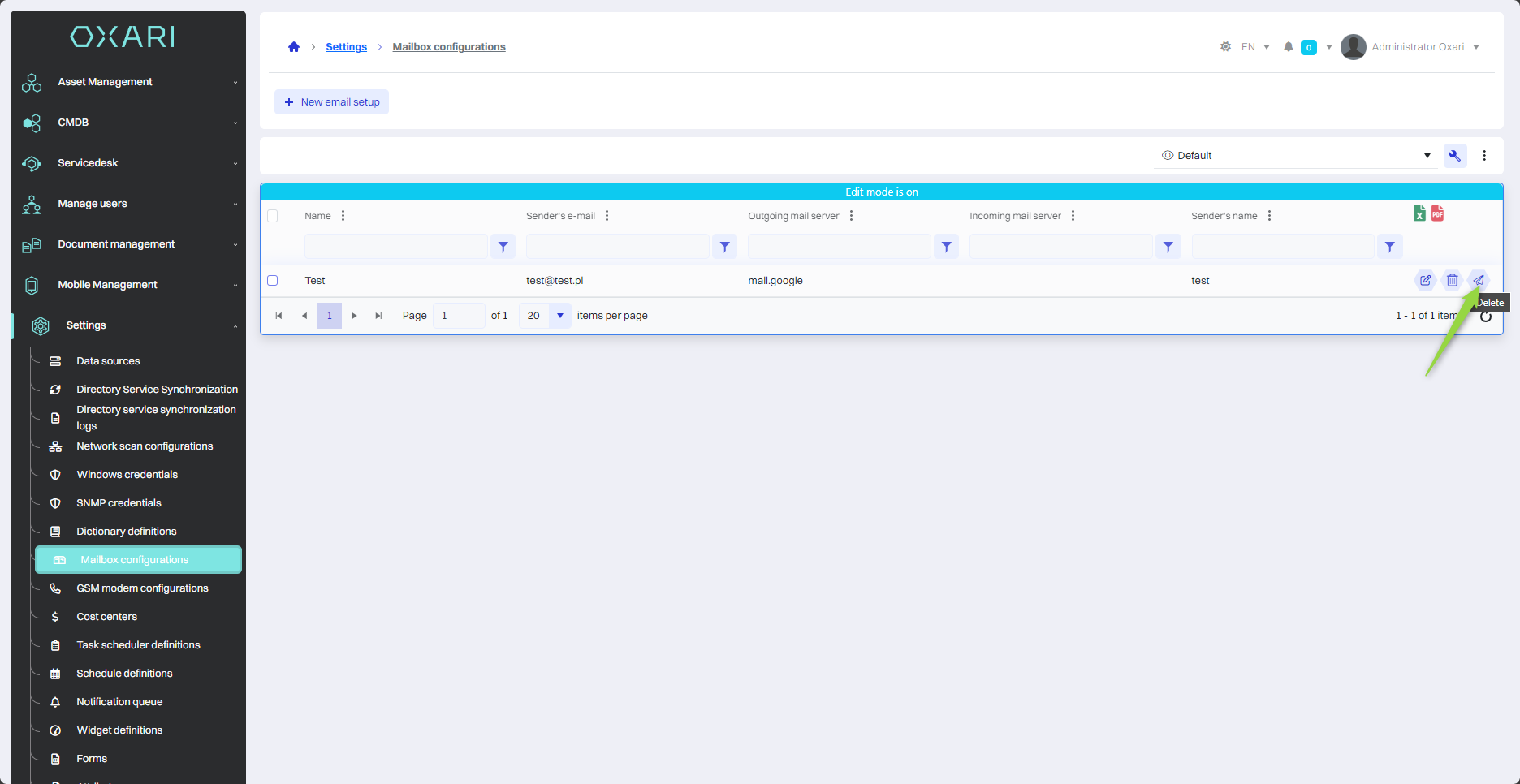Toggle edit mode wrench icon

(x=1454, y=156)
